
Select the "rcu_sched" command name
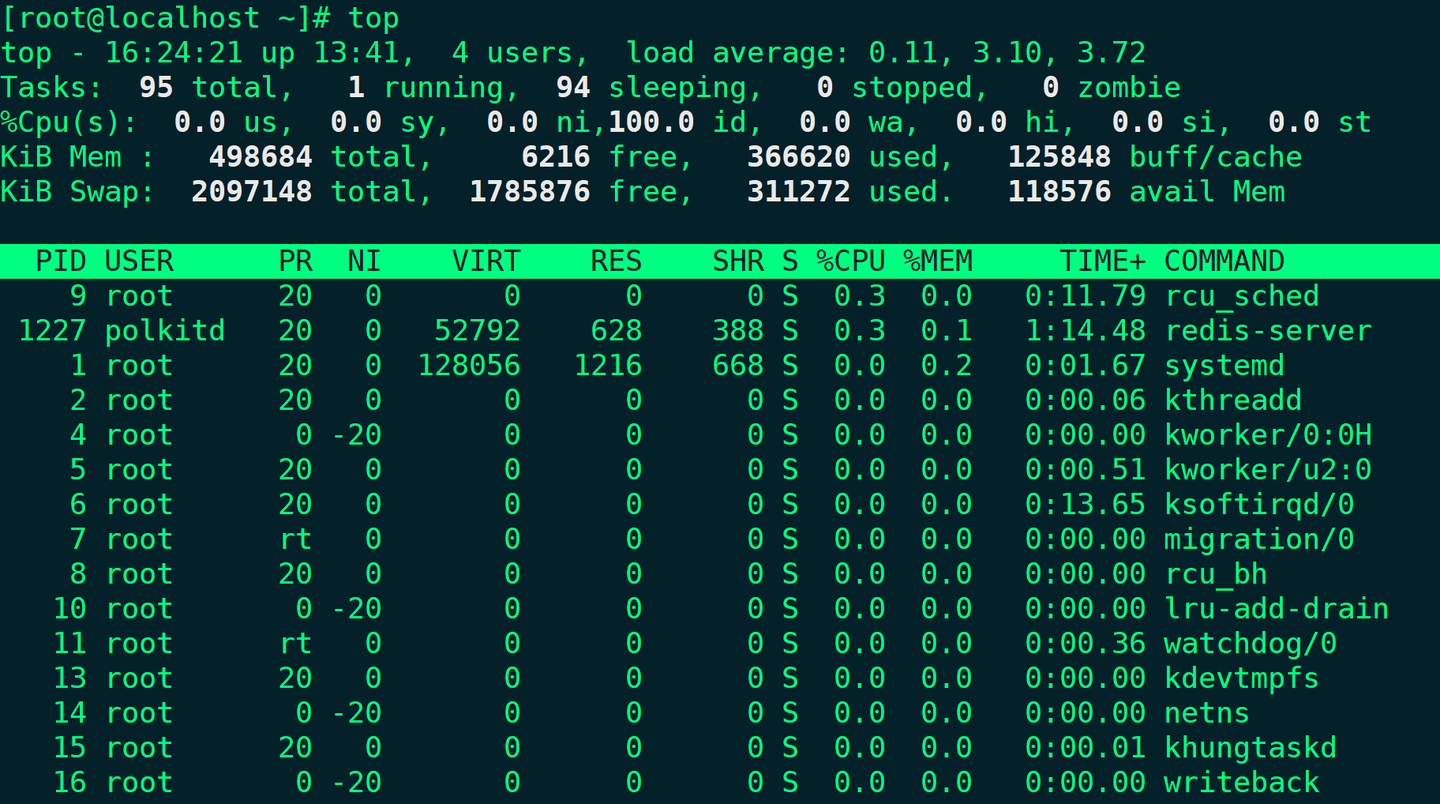pyautogui.click(x=1242, y=296)
